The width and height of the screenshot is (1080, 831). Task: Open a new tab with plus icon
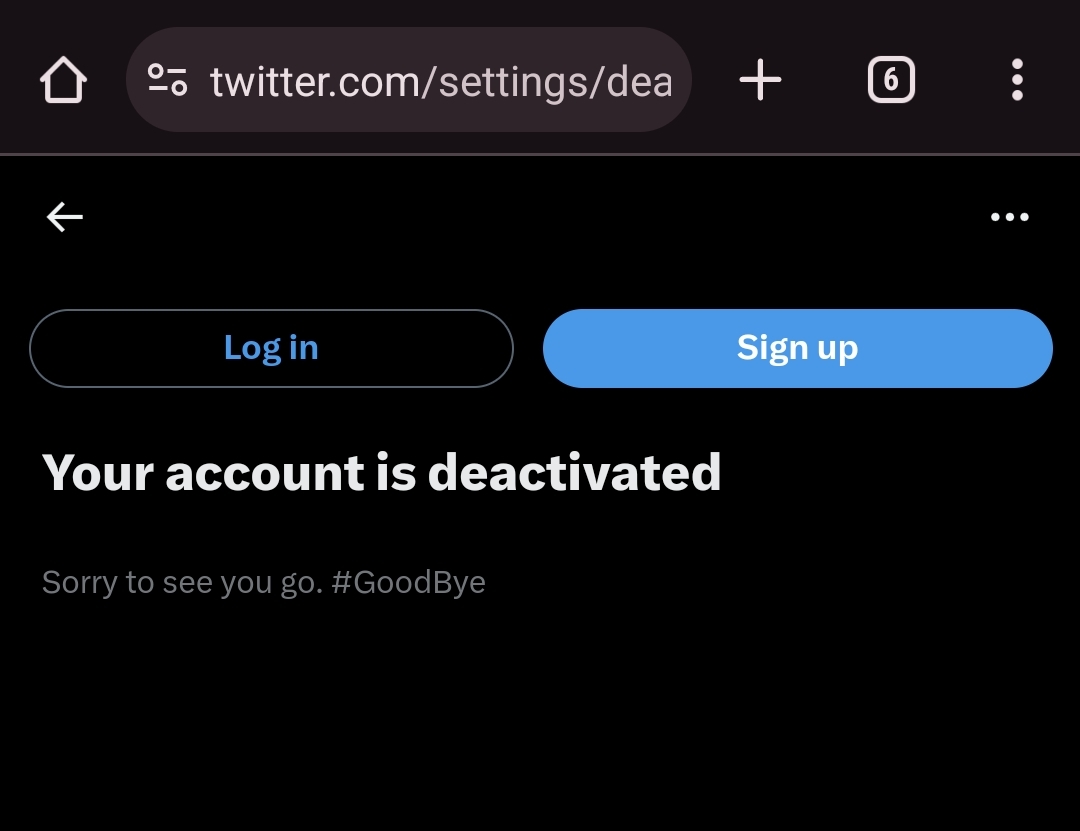[x=760, y=80]
